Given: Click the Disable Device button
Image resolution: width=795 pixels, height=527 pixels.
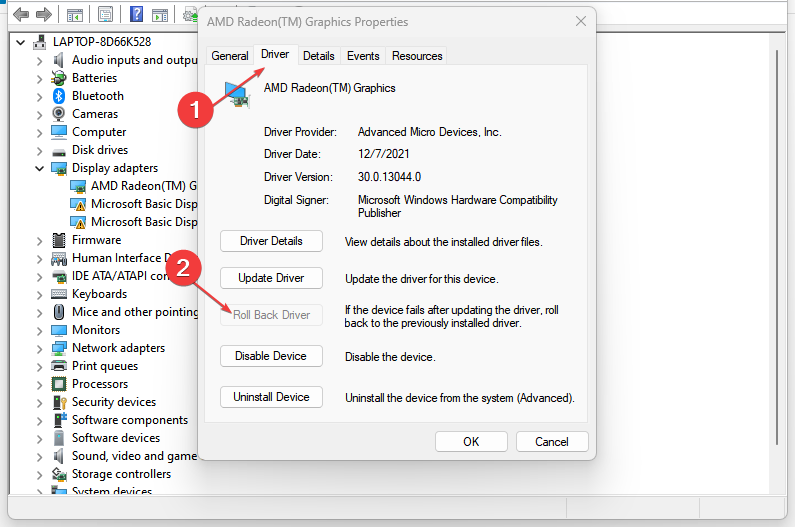Looking at the screenshot, I should 271,356.
